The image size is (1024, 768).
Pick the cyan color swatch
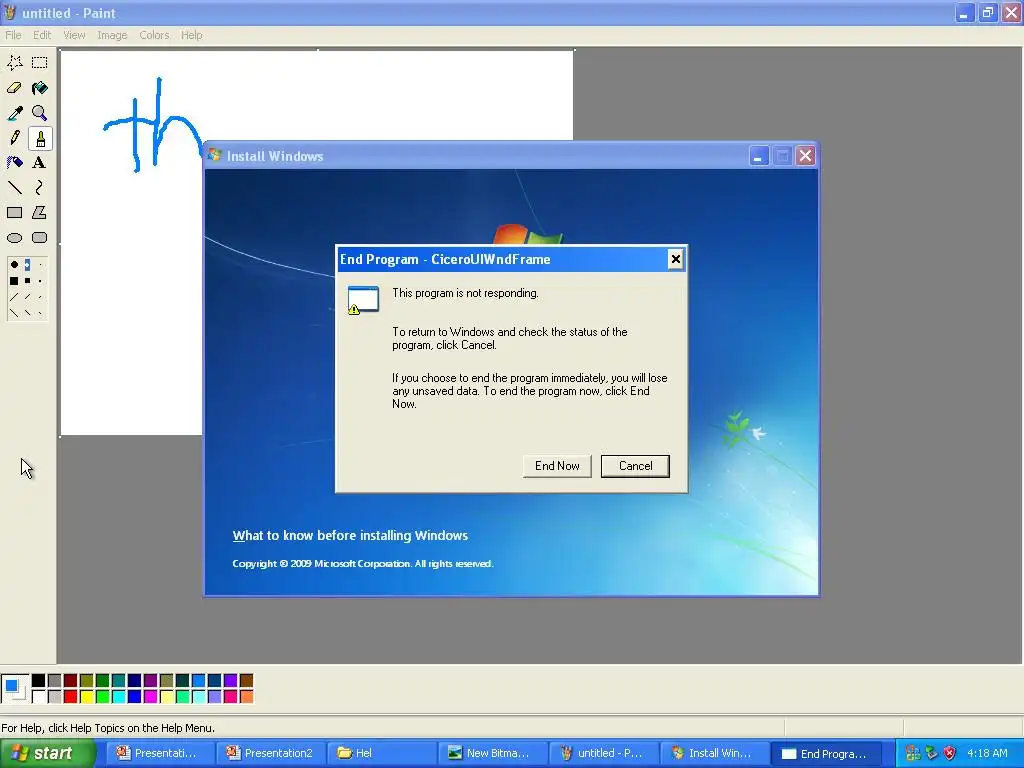[x=118, y=697]
